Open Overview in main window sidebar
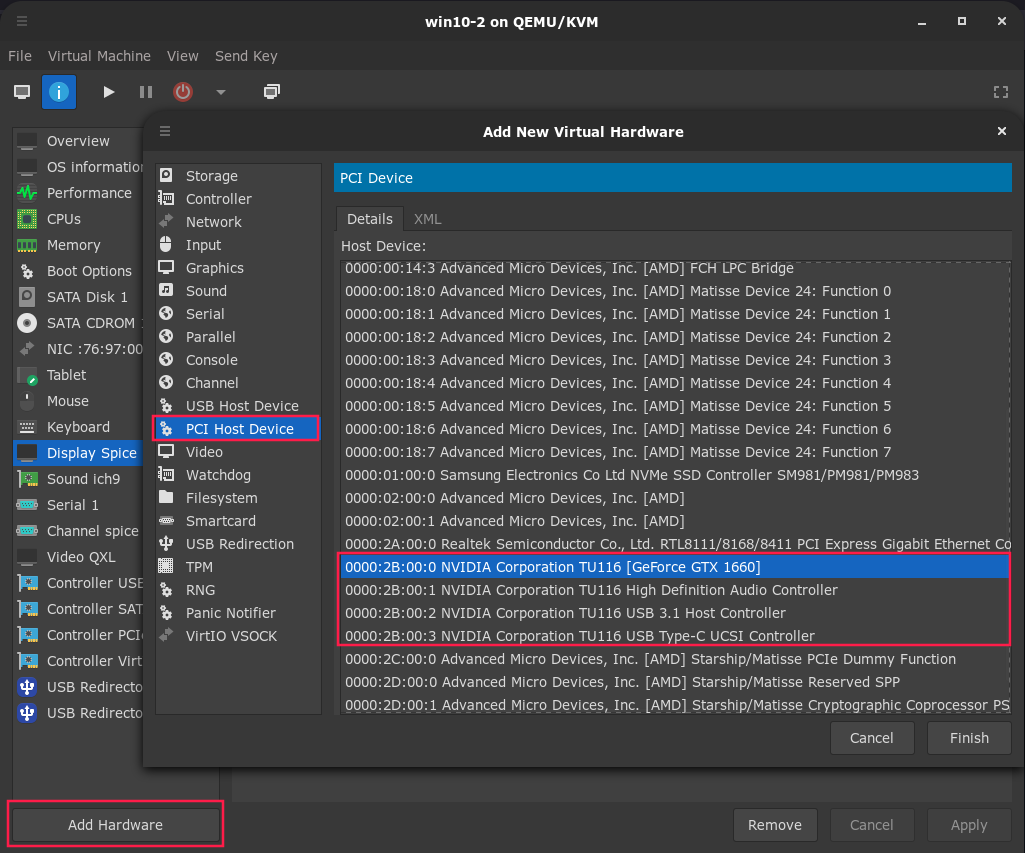Image resolution: width=1025 pixels, height=853 pixels. [x=78, y=141]
